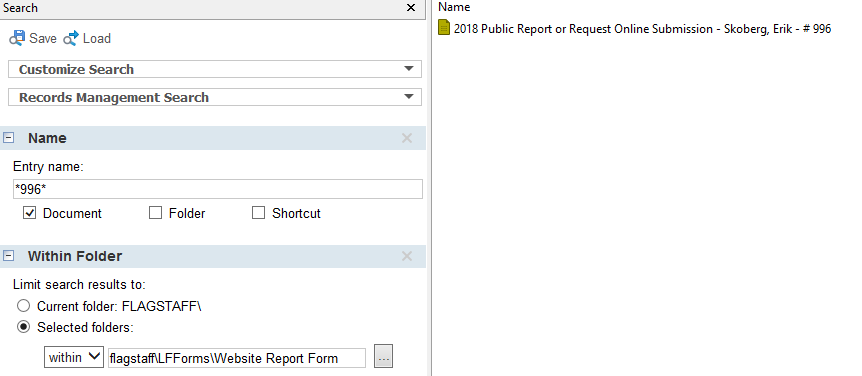
Task: Click the document icon beside the 2018 Public Report result
Action: [444, 27]
